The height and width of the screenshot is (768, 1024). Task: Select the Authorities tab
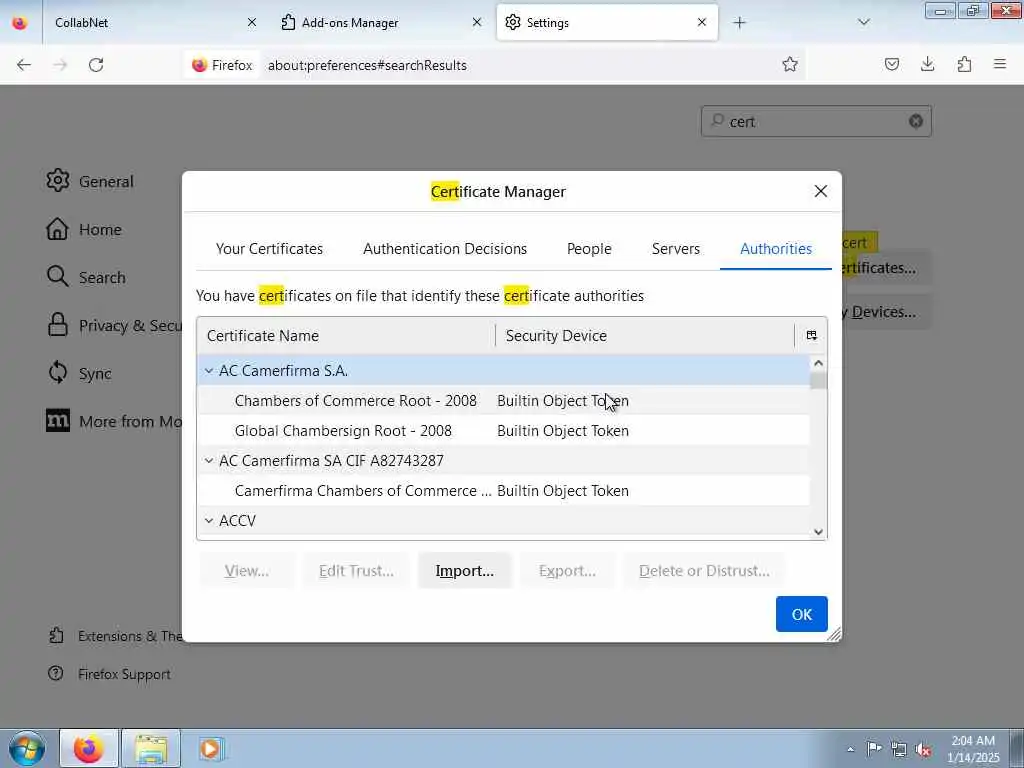tap(776, 249)
